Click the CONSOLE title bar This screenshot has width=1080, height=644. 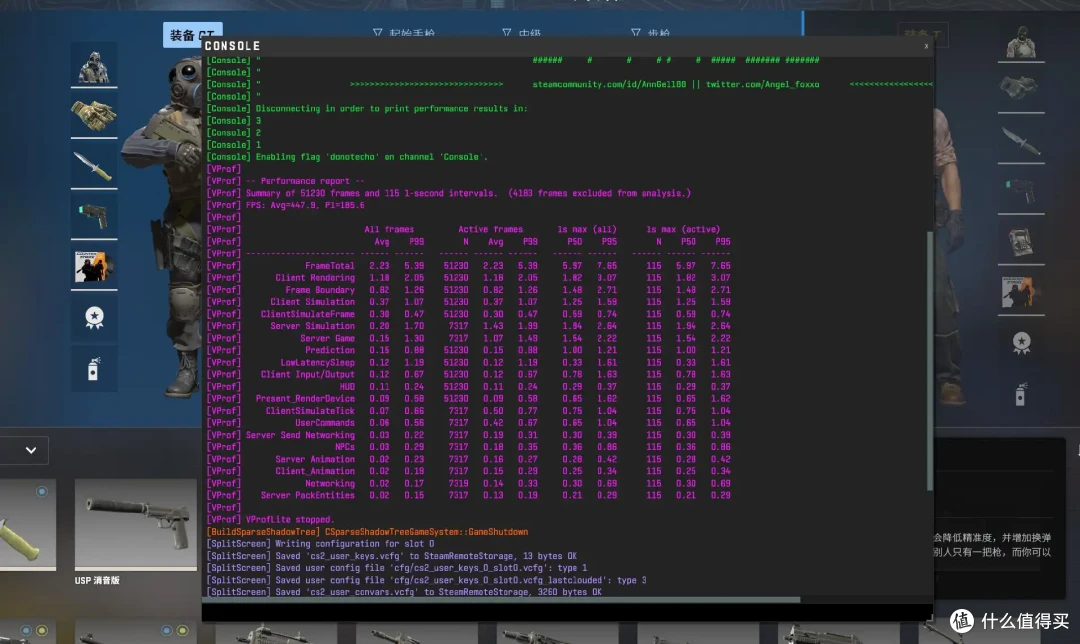567,46
